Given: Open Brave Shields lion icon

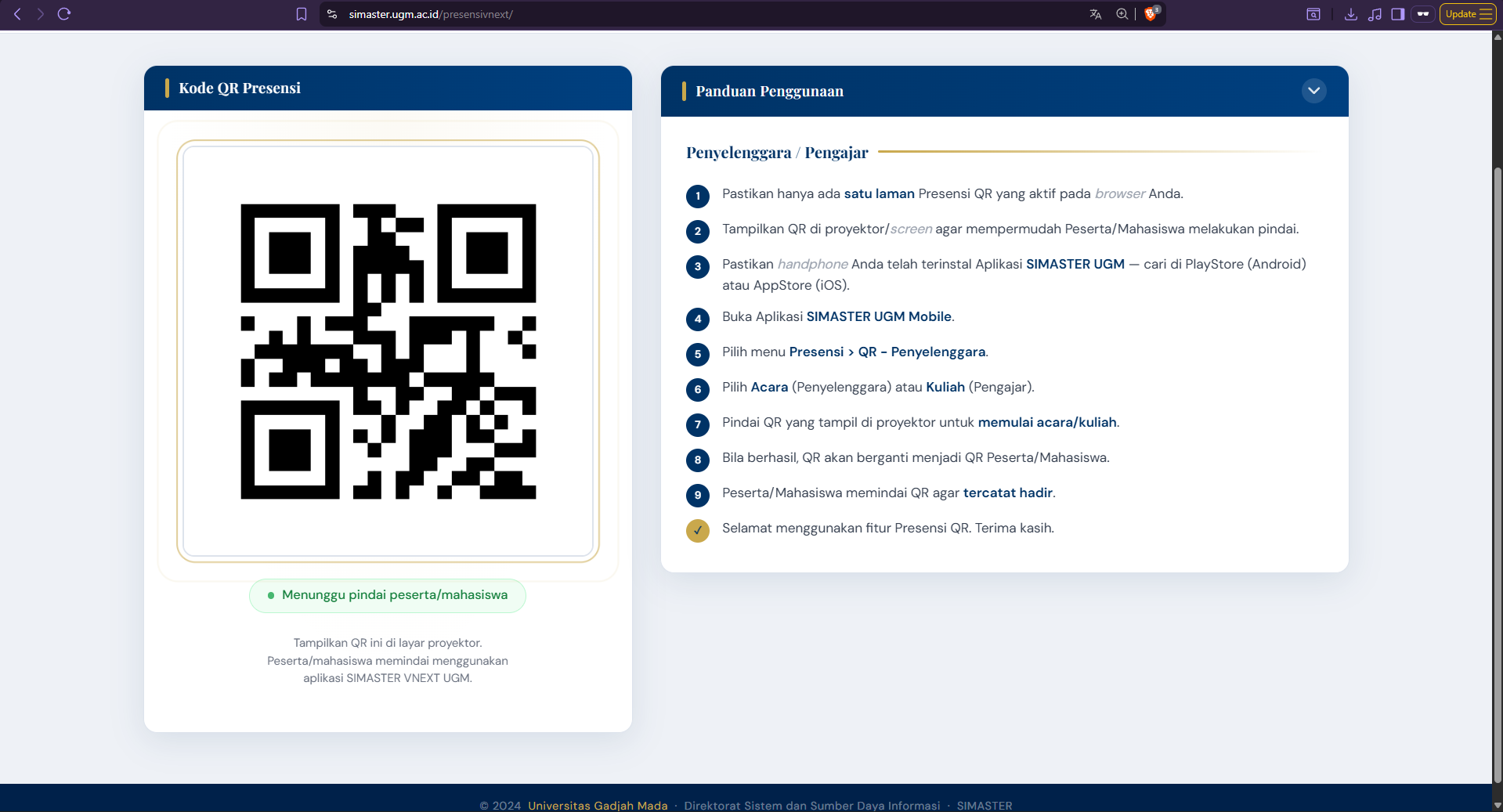Looking at the screenshot, I should (1151, 14).
